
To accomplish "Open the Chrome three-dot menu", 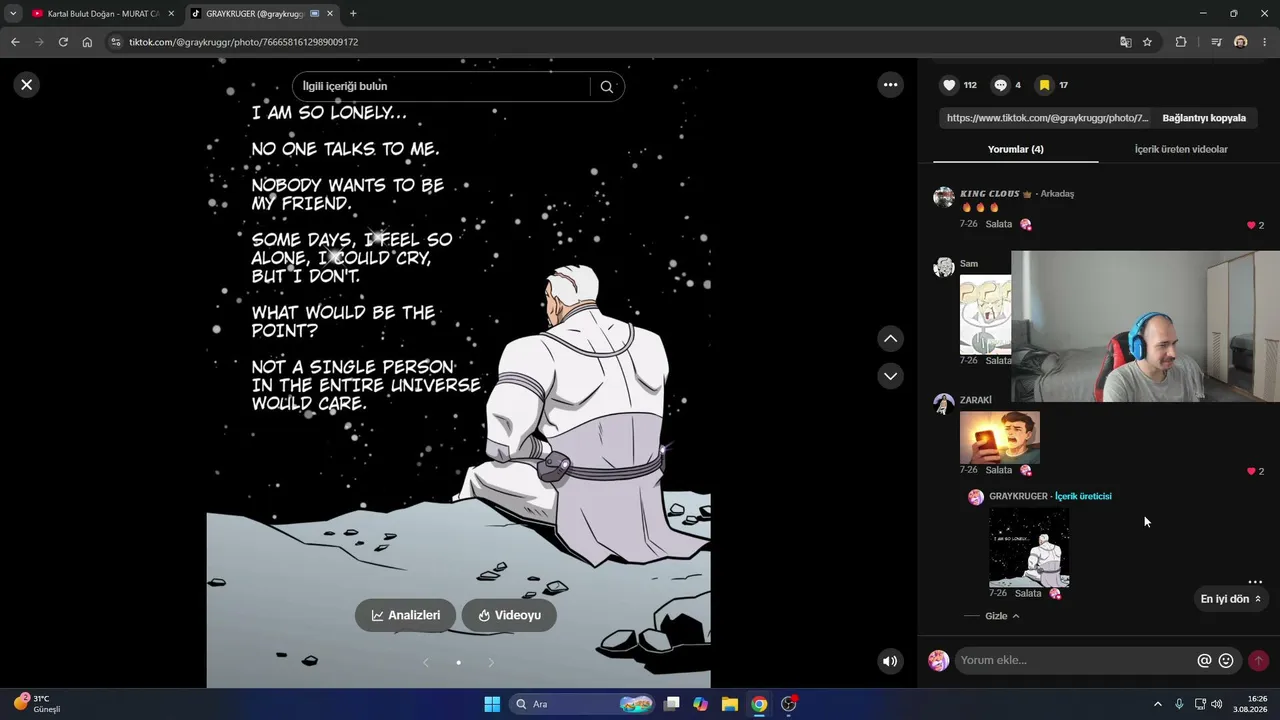I will click(x=1265, y=42).
